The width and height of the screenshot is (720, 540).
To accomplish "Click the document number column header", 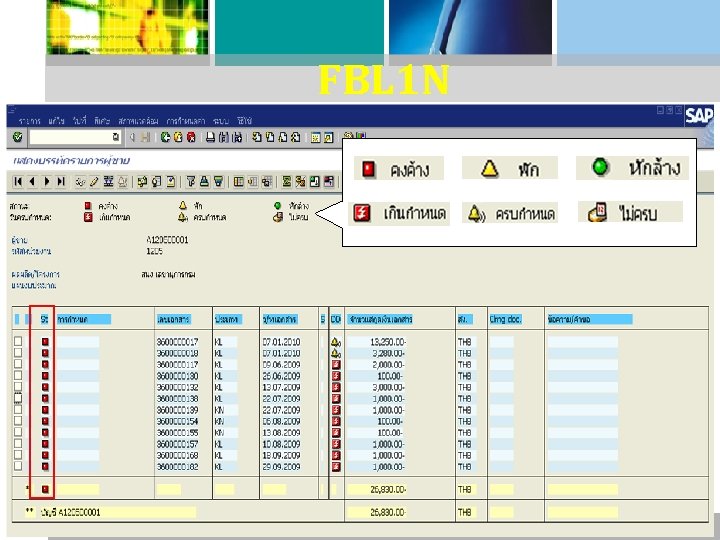I will click(174, 319).
